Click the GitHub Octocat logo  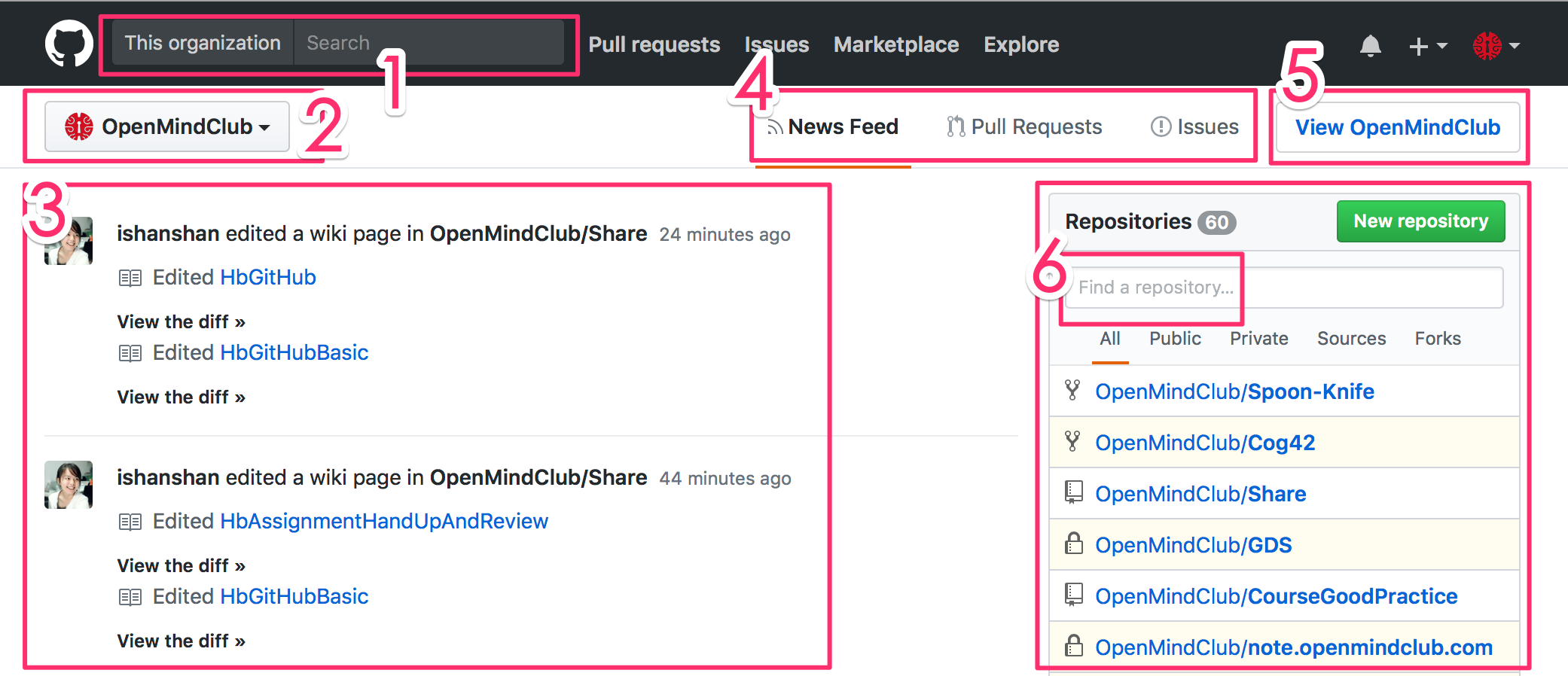tap(69, 44)
